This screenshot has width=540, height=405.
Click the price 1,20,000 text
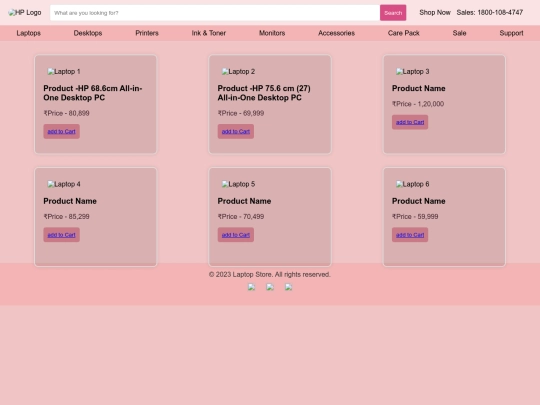point(418,104)
